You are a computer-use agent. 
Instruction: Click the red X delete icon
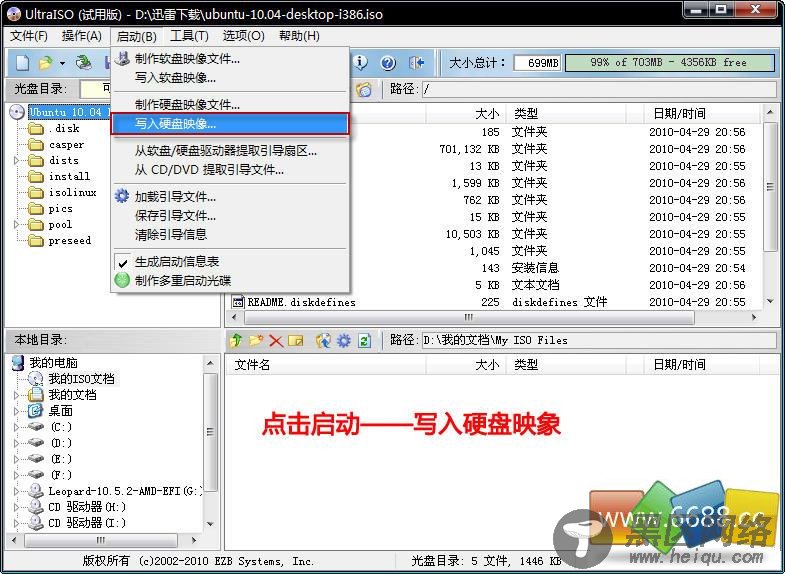[276, 341]
